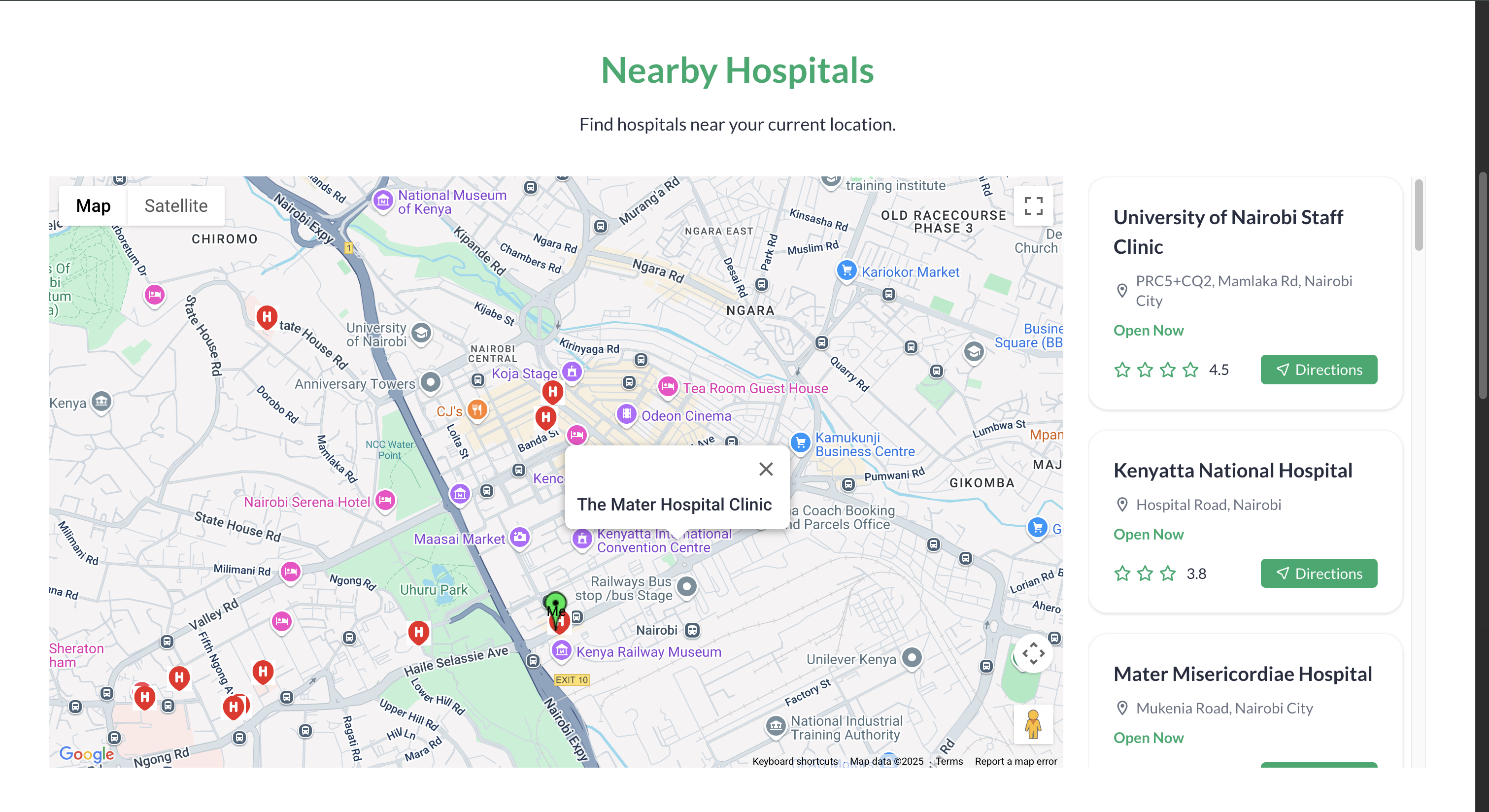Select hospital marker near State House Rd
This screenshot has width=1489, height=812.
pyautogui.click(x=267, y=317)
